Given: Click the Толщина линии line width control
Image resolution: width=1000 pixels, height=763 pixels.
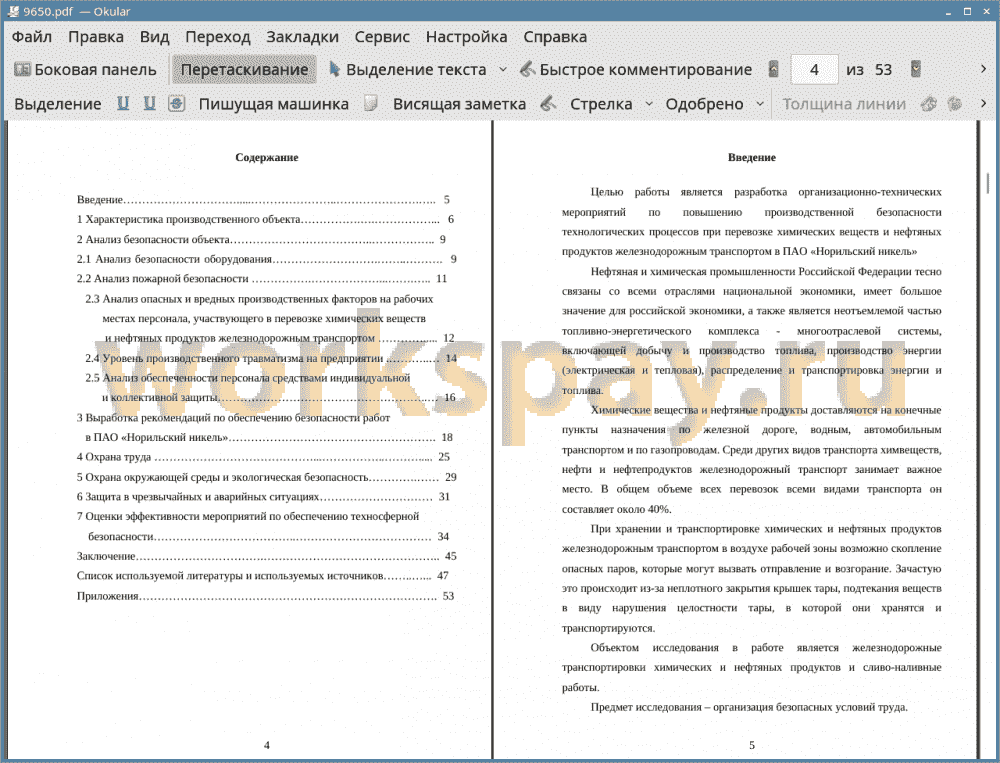Looking at the screenshot, I should coord(844,104).
